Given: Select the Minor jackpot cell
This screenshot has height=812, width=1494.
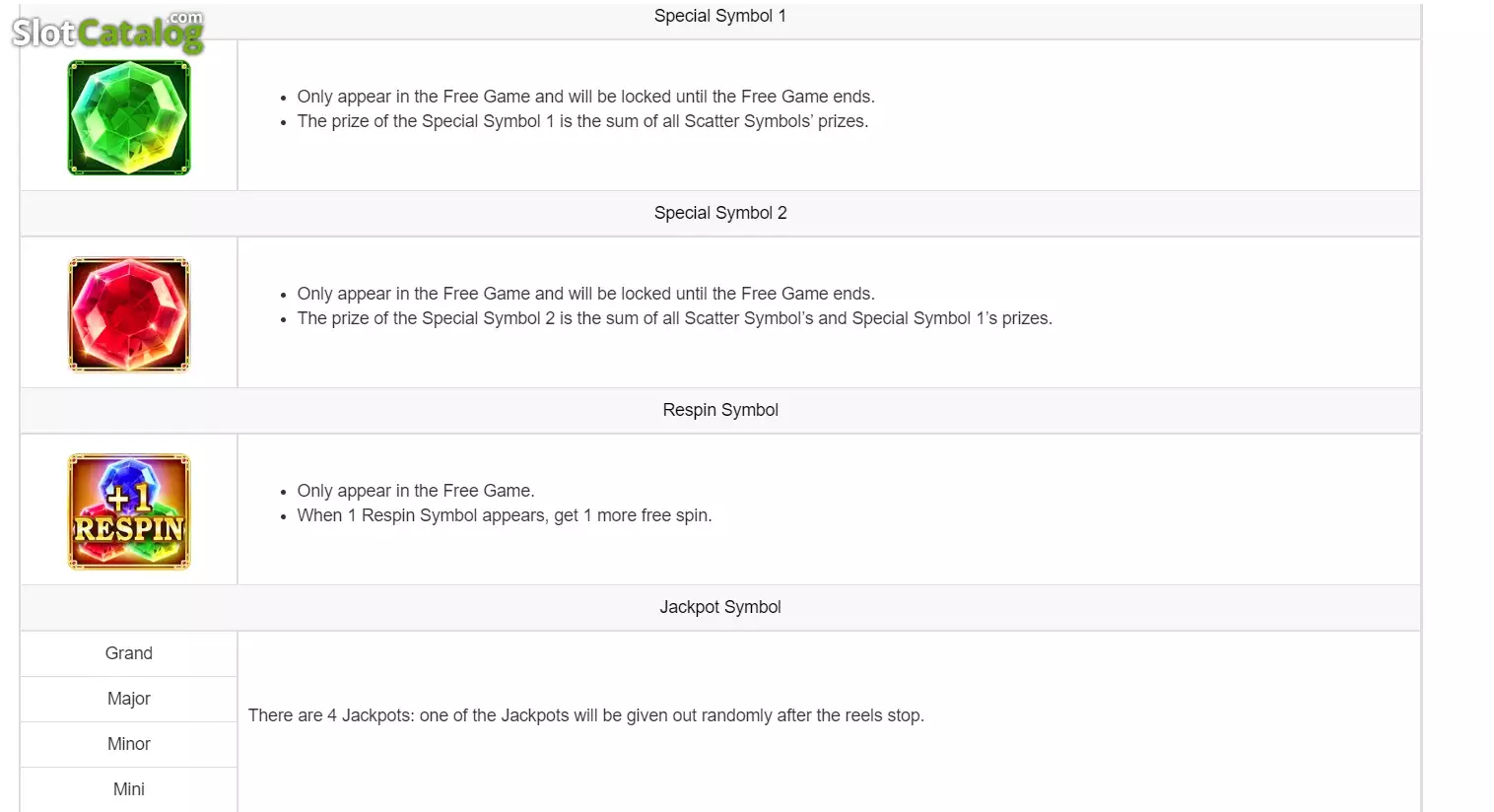Looking at the screenshot, I should click(129, 744).
